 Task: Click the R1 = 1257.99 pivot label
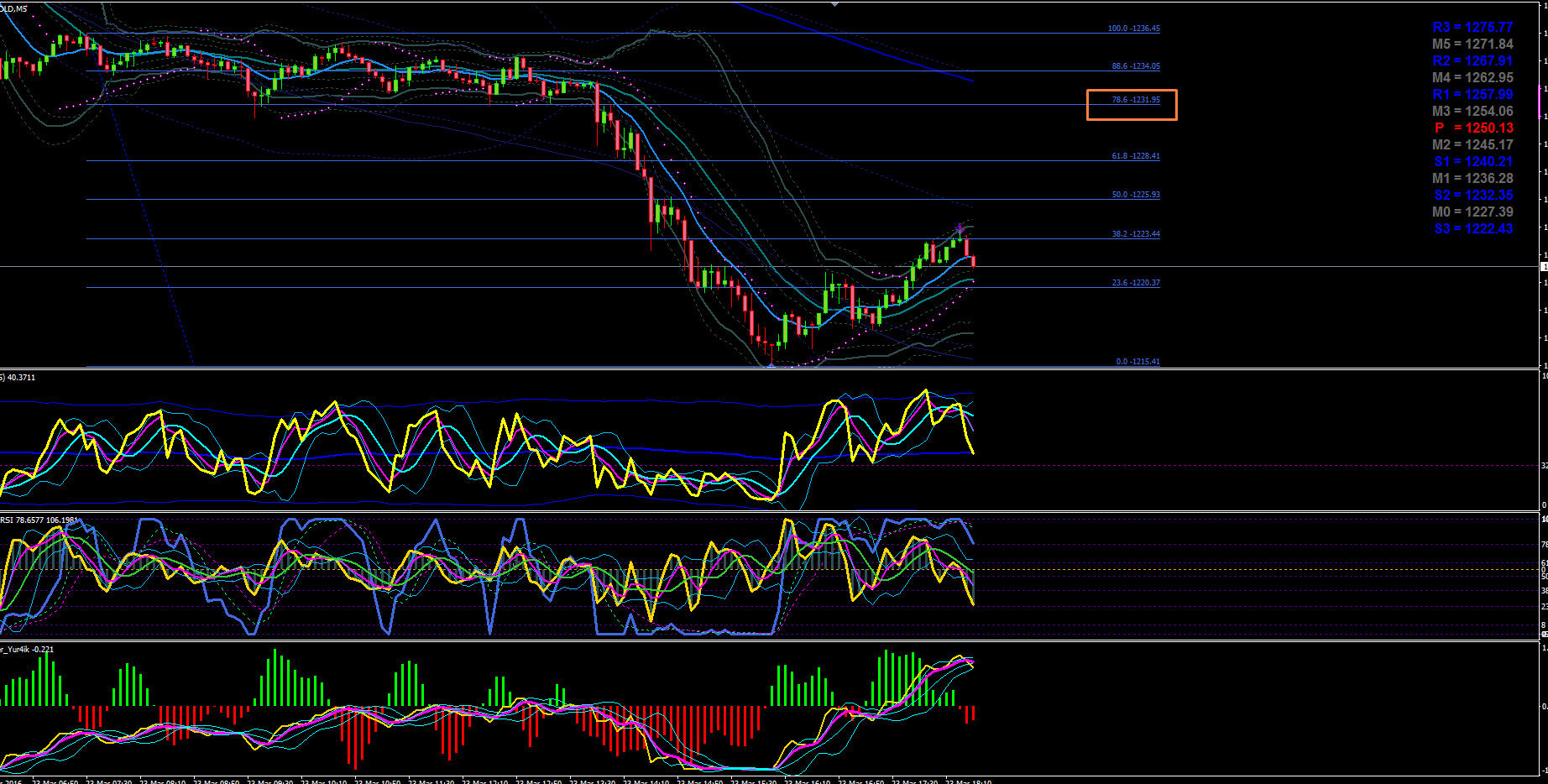click(1472, 94)
